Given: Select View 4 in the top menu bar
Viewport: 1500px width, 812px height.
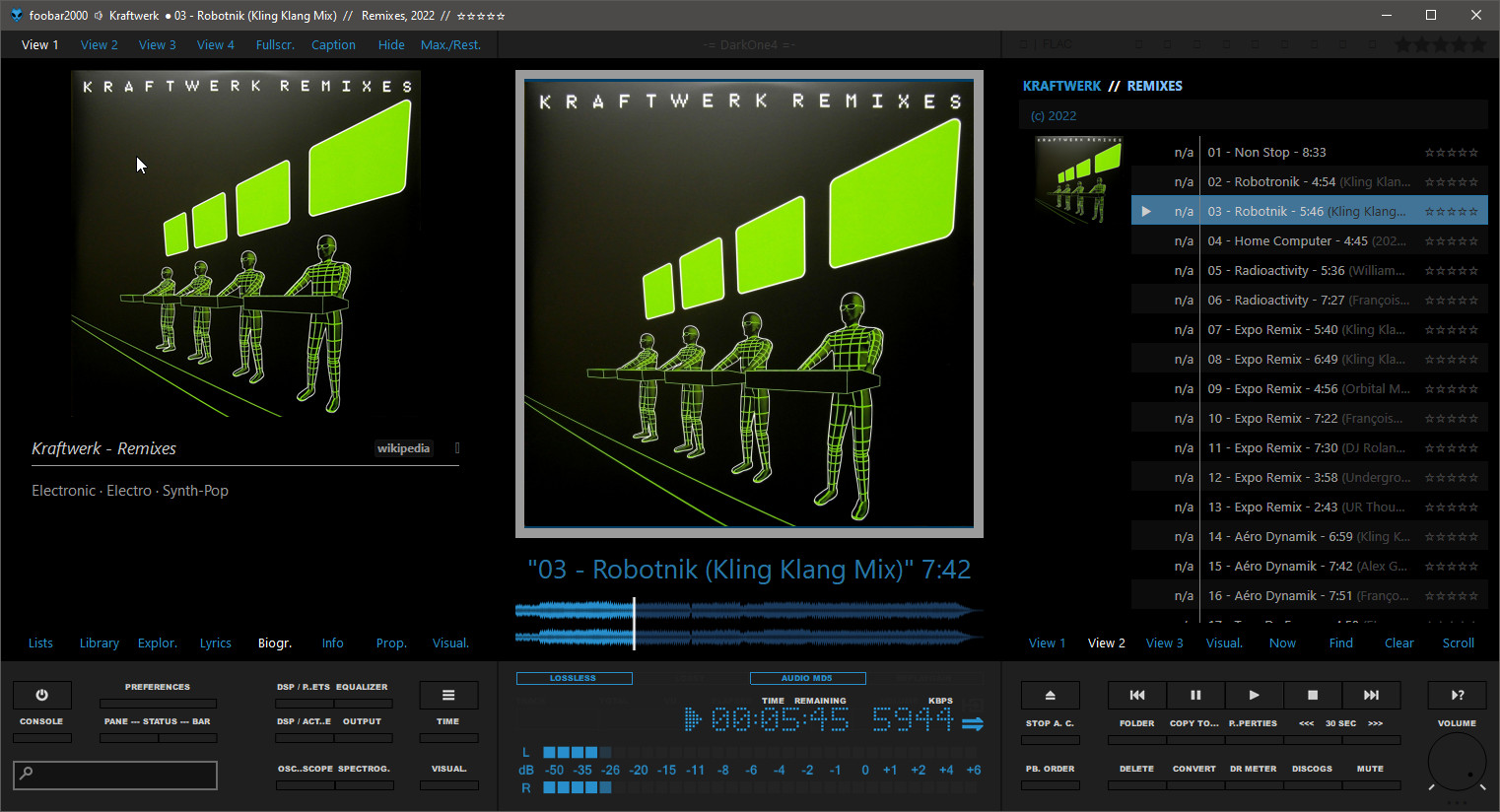Looking at the screenshot, I should pos(216,44).
